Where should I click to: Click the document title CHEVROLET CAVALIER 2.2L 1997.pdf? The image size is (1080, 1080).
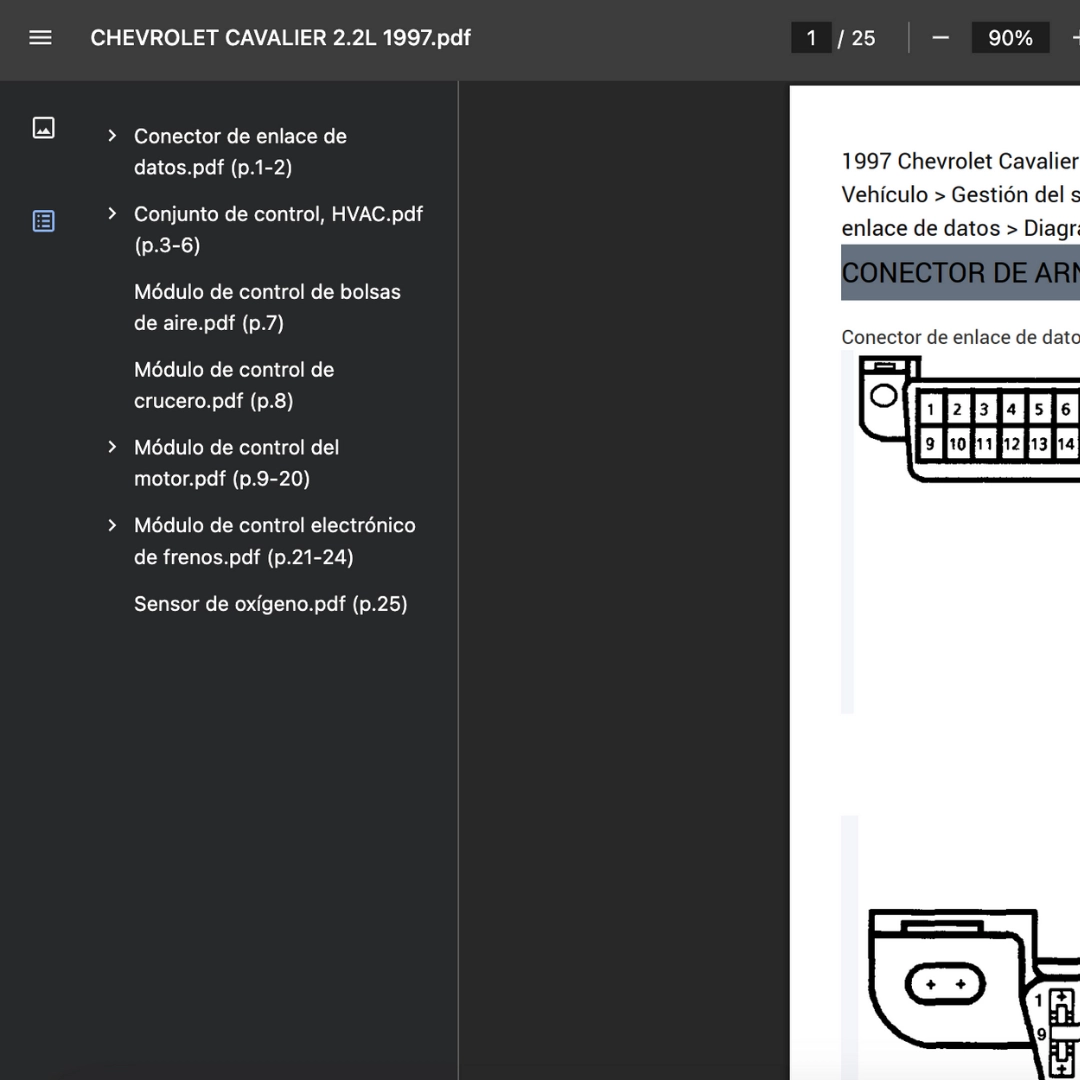click(x=281, y=38)
